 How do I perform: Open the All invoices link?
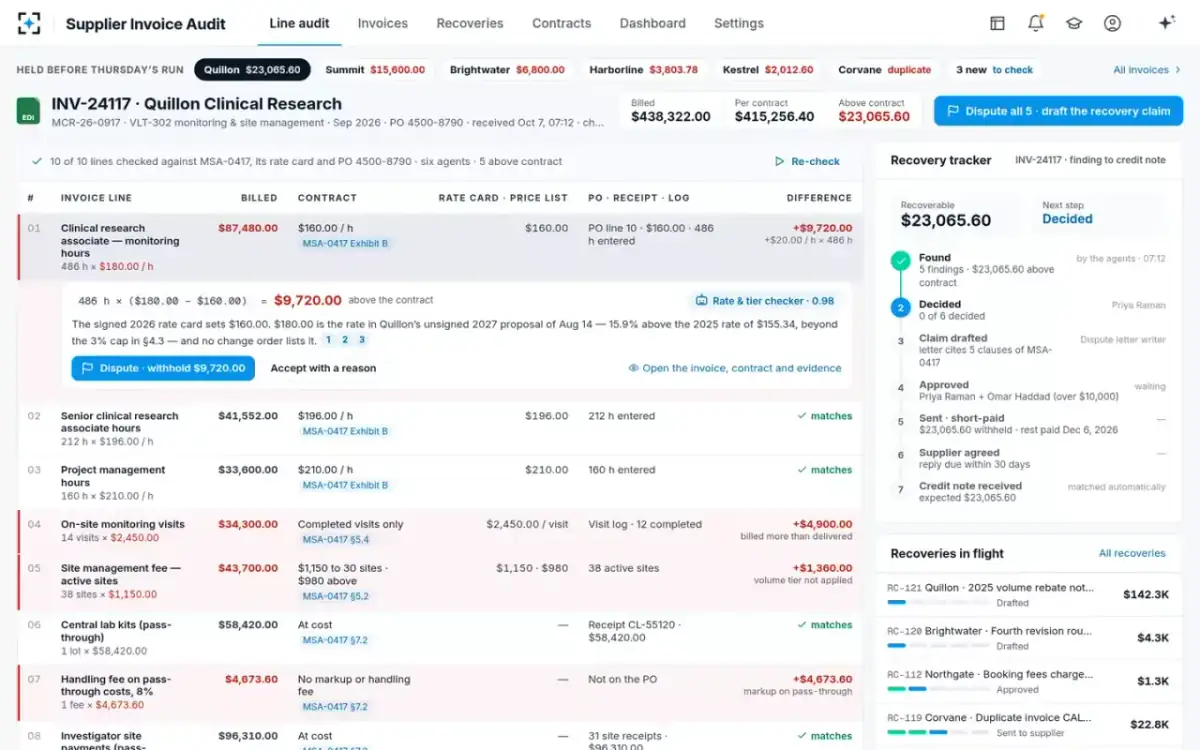coord(1147,70)
